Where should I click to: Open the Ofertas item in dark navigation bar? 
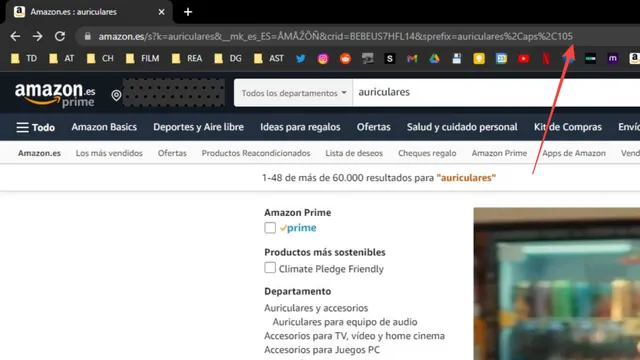[x=373, y=127]
